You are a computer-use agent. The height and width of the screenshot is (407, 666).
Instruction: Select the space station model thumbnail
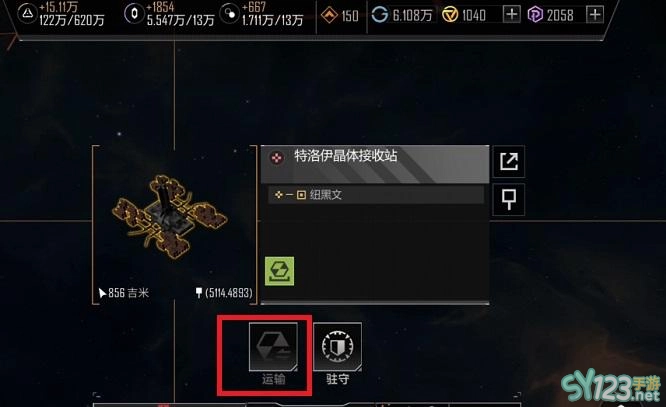click(170, 218)
